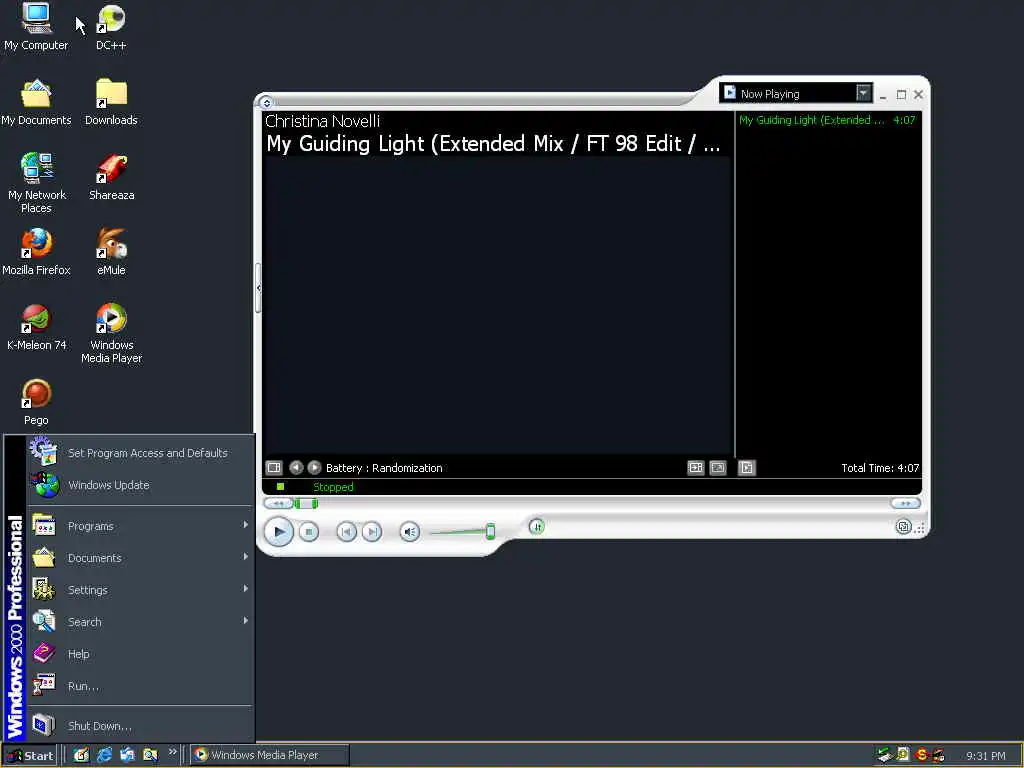Click Windows Media Player taskbar button
Screen dimensions: 1024x768
click(270, 755)
